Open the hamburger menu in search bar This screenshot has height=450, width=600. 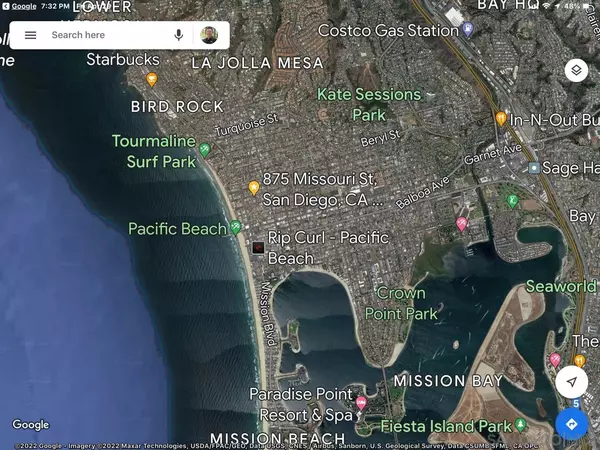(31, 35)
